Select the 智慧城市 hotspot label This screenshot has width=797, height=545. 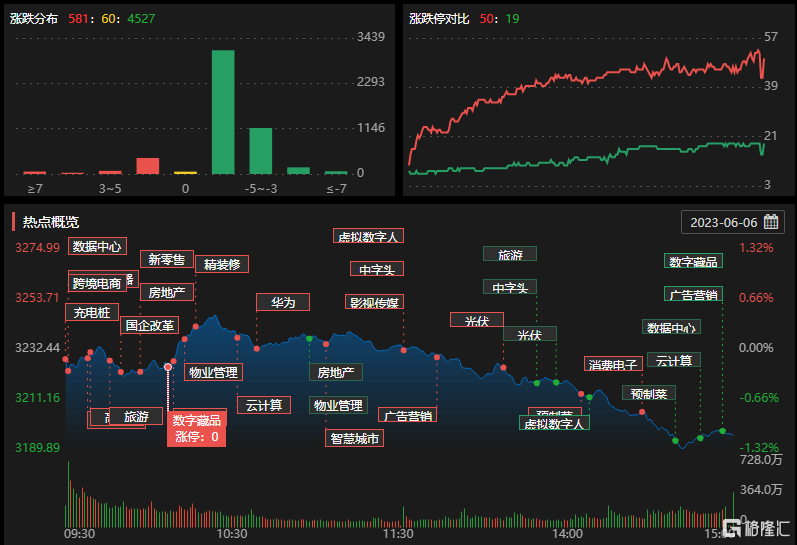point(354,438)
